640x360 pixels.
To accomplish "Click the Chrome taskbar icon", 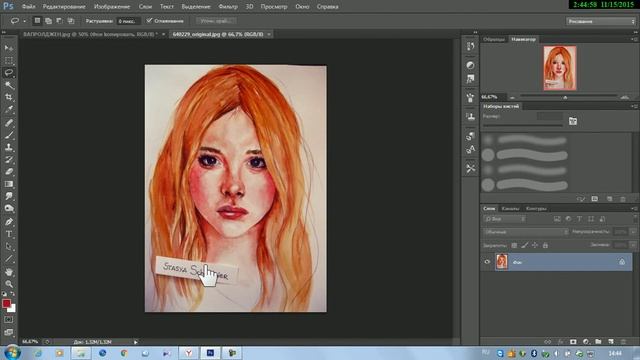I will pos(124,353).
